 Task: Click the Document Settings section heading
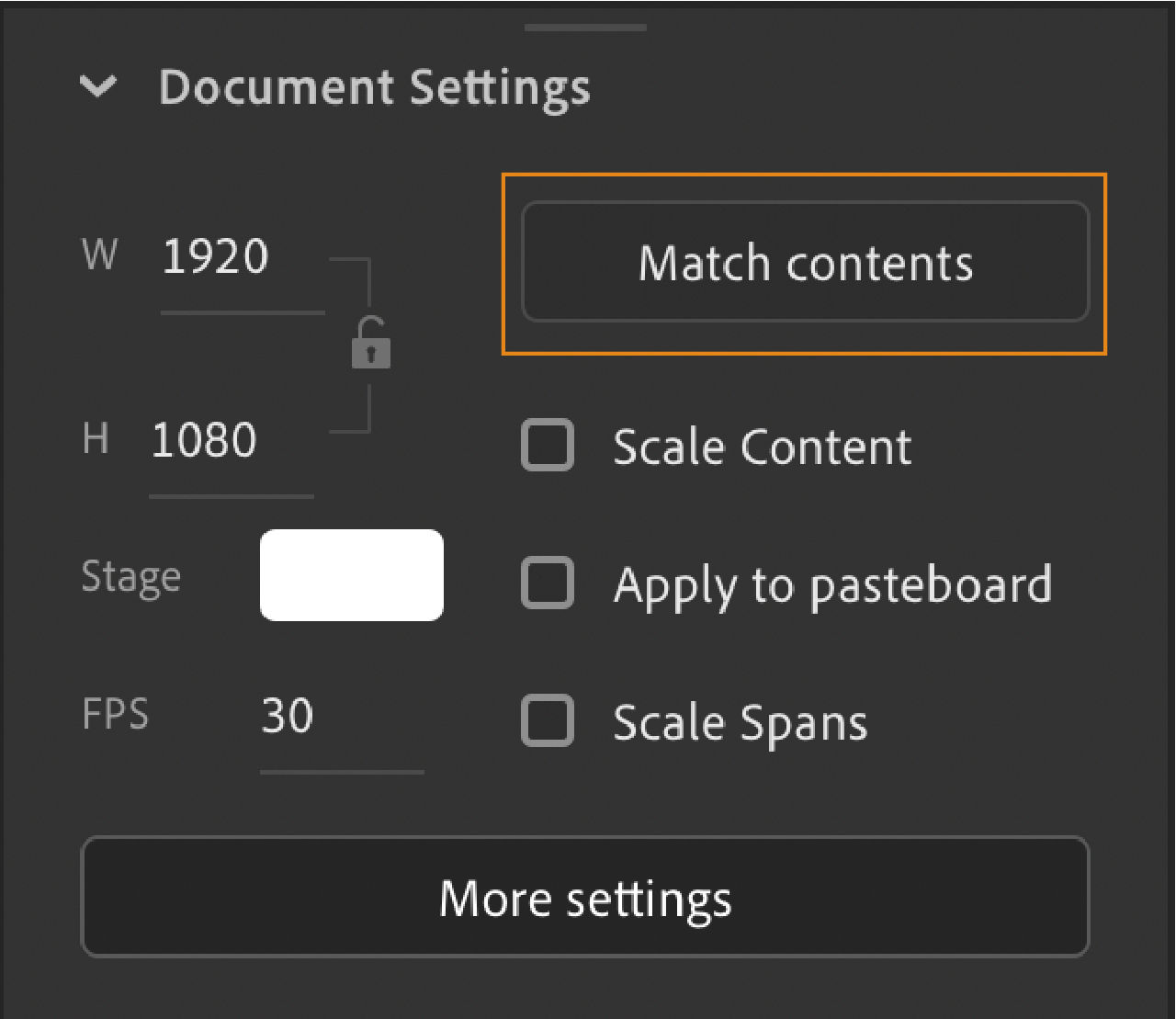click(x=374, y=89)
